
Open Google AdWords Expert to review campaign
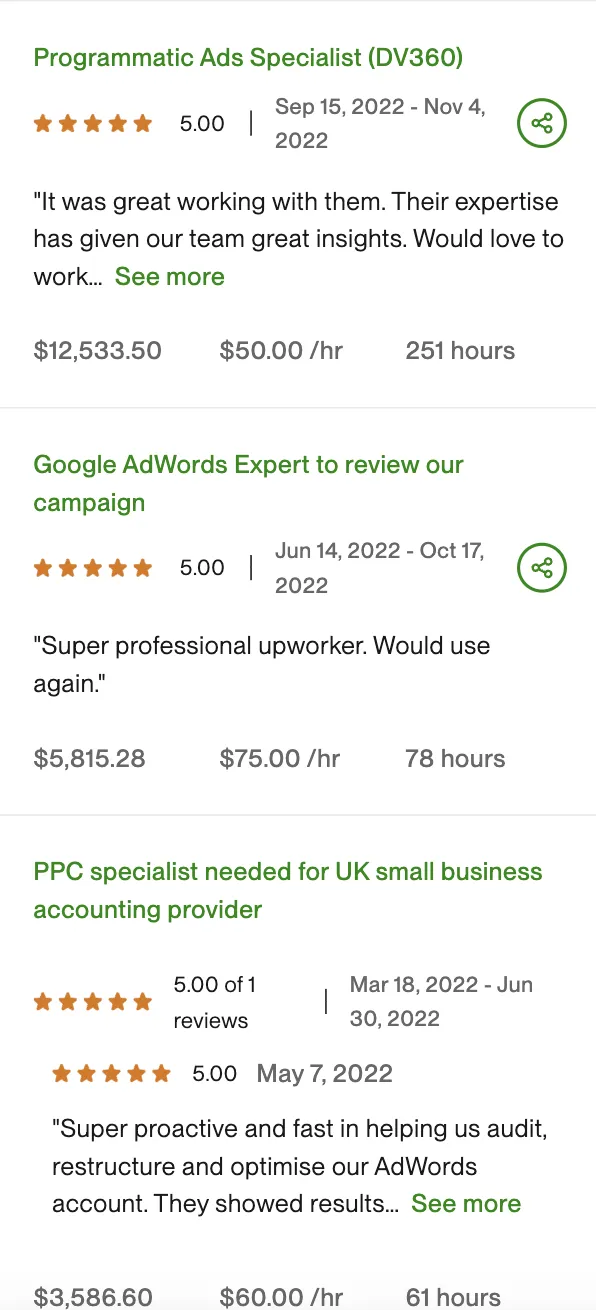pyautogui.click(x=249, y=484)
